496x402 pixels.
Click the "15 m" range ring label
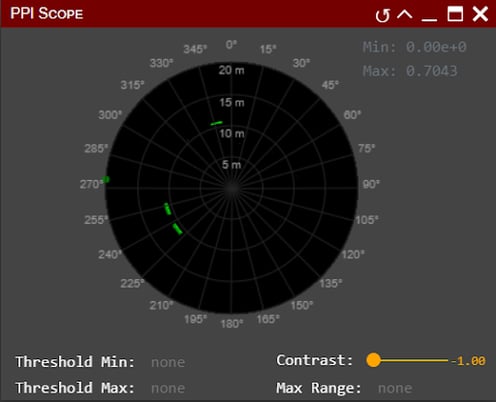(x=232, y=102)
